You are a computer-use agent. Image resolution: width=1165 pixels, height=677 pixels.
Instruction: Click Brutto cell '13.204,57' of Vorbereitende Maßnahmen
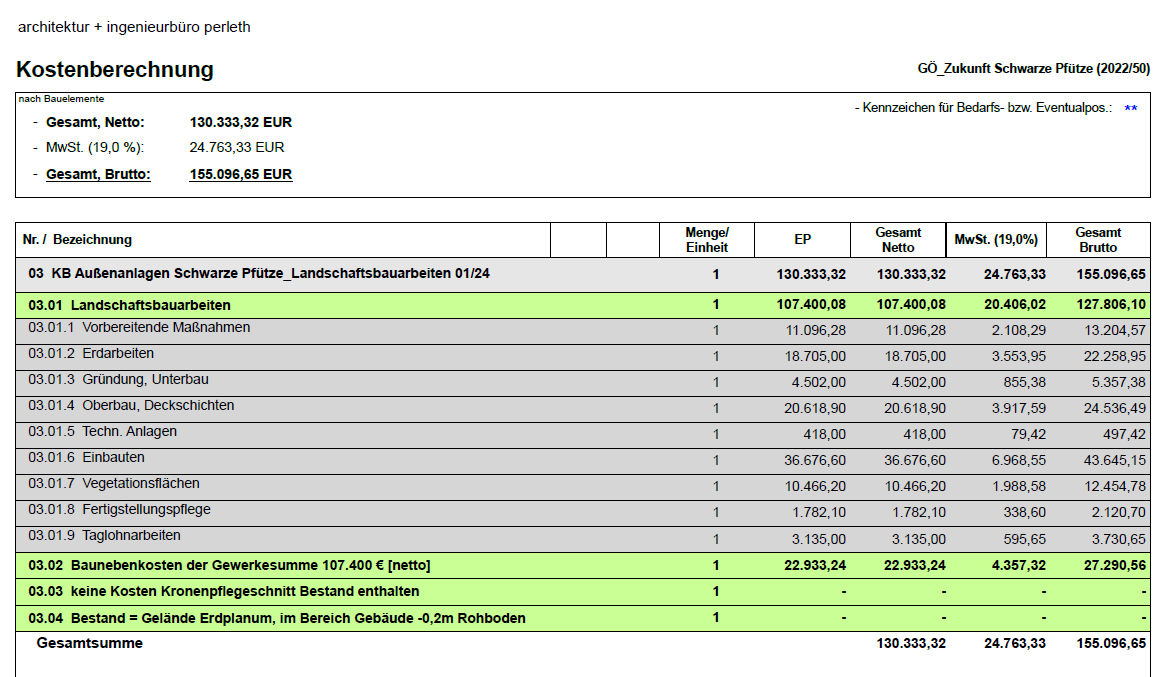[1114, 331]
